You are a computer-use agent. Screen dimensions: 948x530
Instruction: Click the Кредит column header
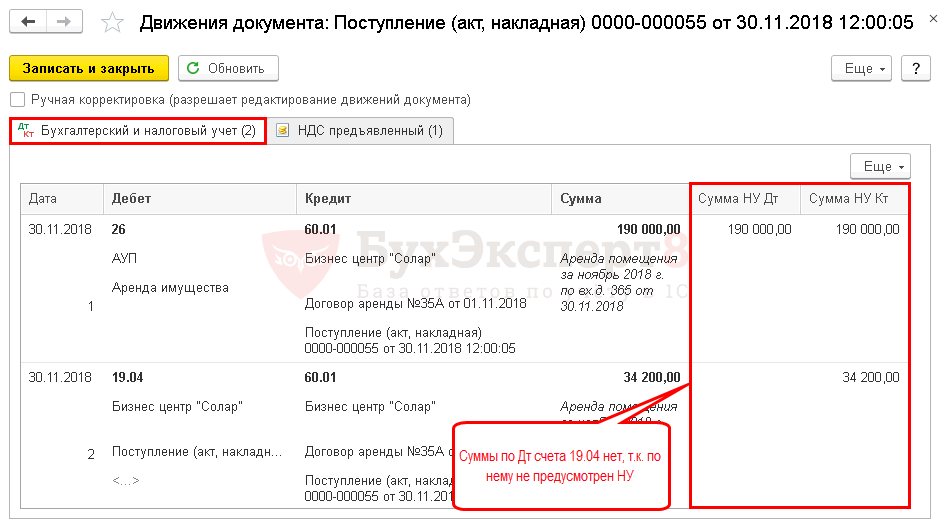[x=327, y=199]
